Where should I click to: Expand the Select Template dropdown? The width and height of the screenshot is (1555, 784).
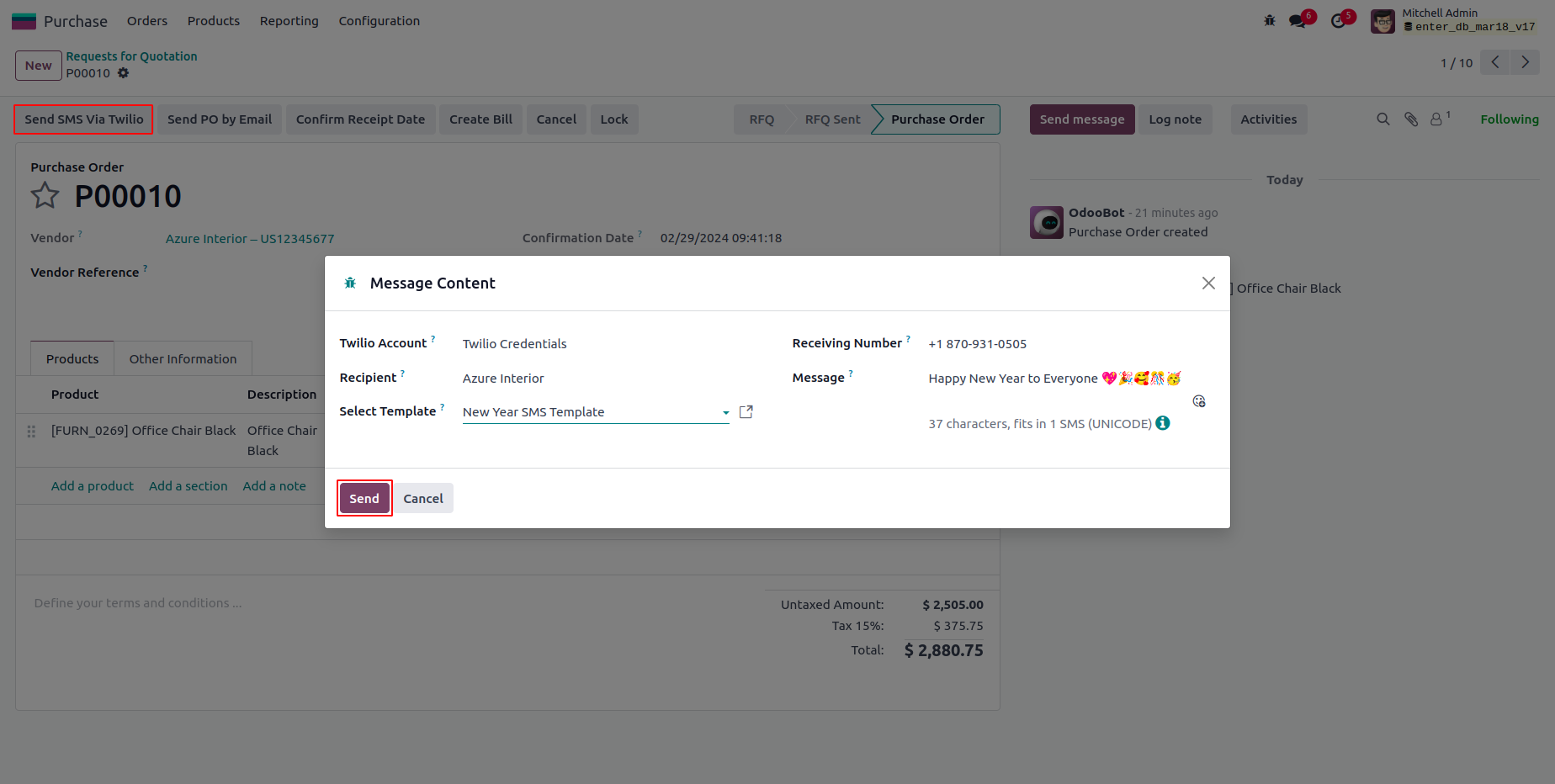[725, 413]
